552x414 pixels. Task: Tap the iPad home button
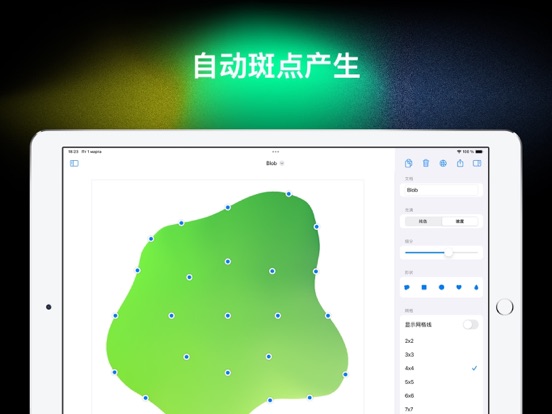504,307
